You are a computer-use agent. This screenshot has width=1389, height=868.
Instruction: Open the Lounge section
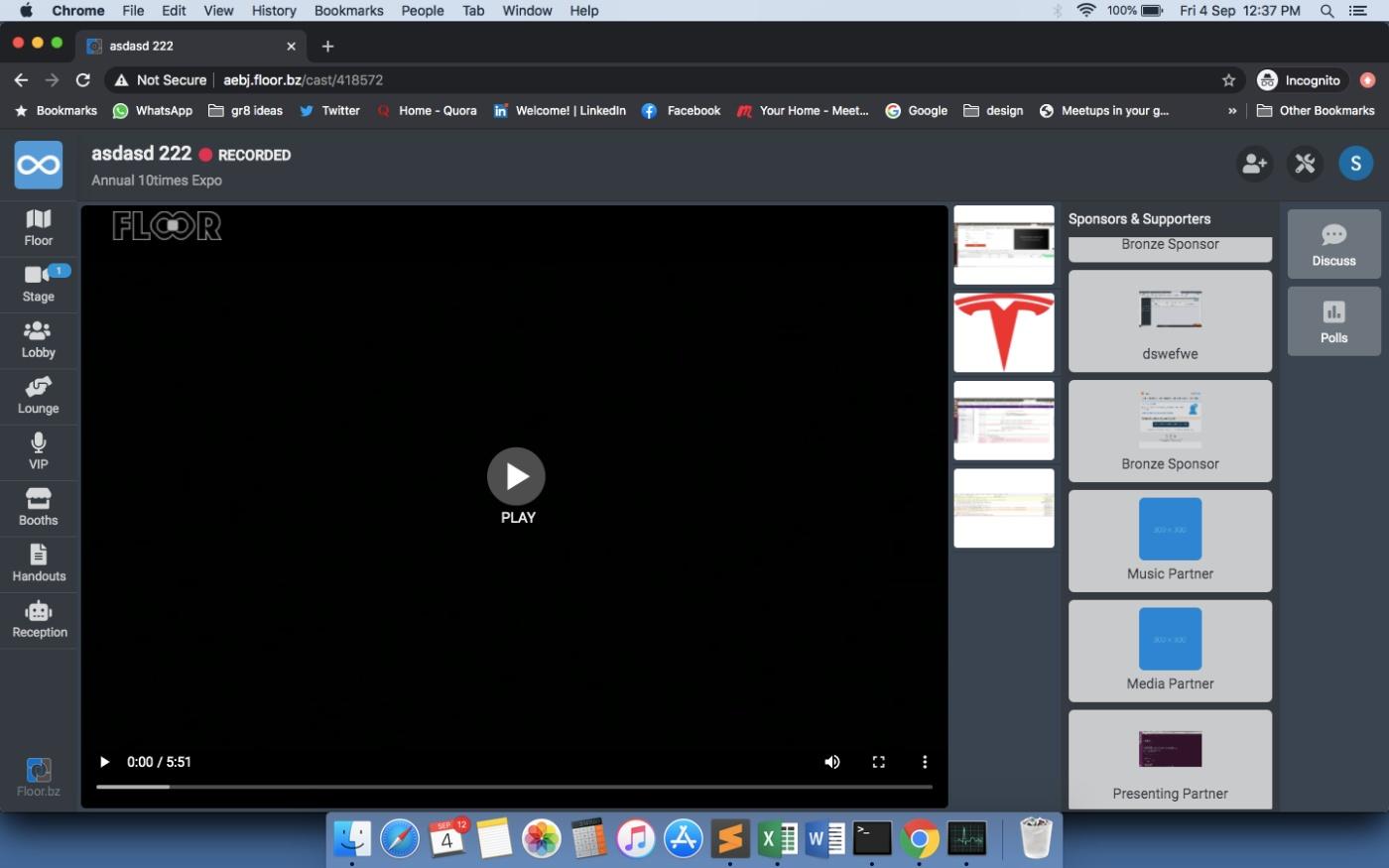(39, 396)
